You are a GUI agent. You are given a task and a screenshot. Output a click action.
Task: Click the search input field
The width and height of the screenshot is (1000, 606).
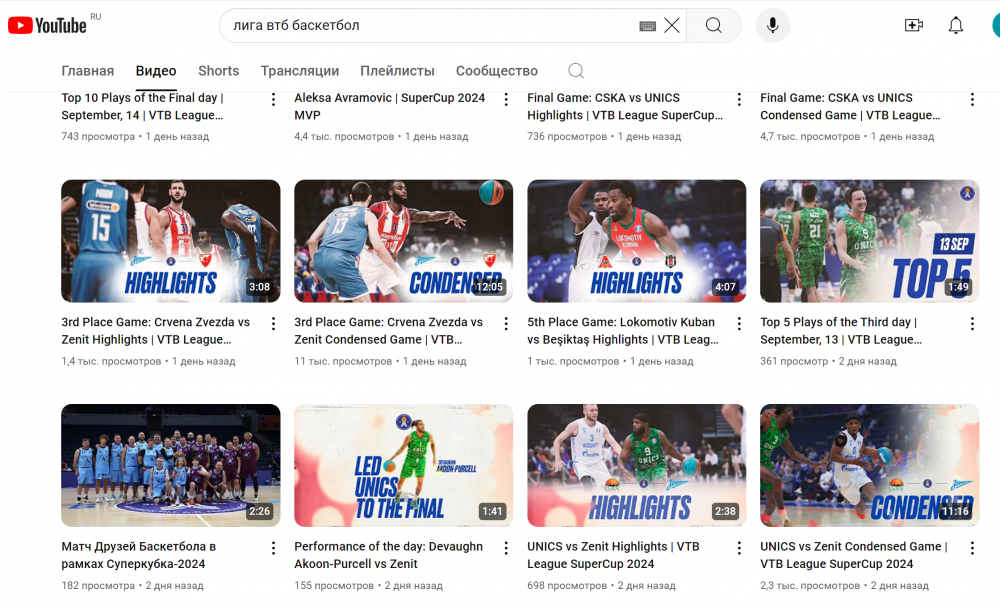coord(430,26)
